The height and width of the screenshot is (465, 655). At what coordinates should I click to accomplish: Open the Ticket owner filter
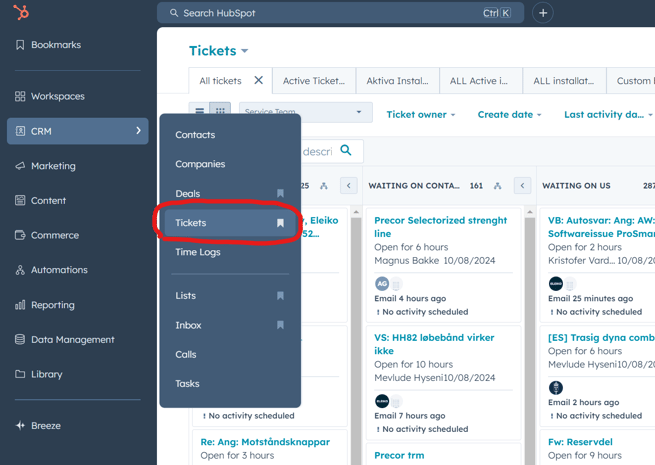421,114
